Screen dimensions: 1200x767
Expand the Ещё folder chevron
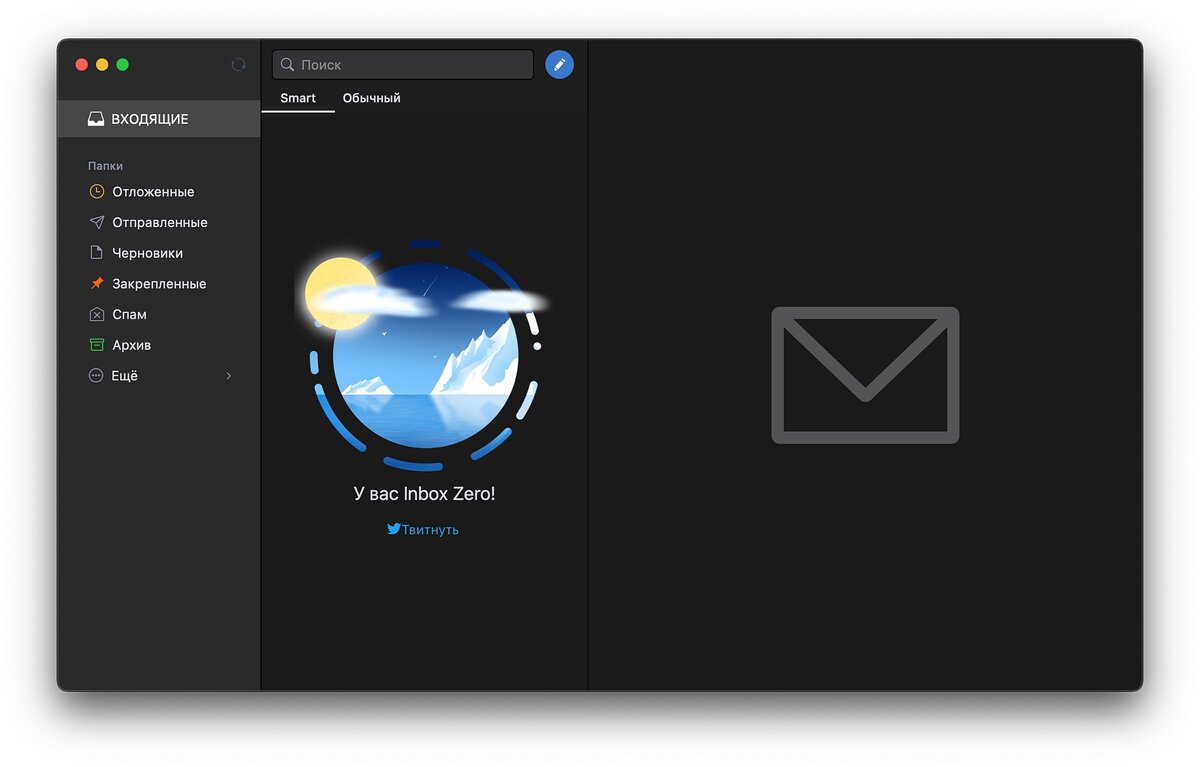click(228, 376)
